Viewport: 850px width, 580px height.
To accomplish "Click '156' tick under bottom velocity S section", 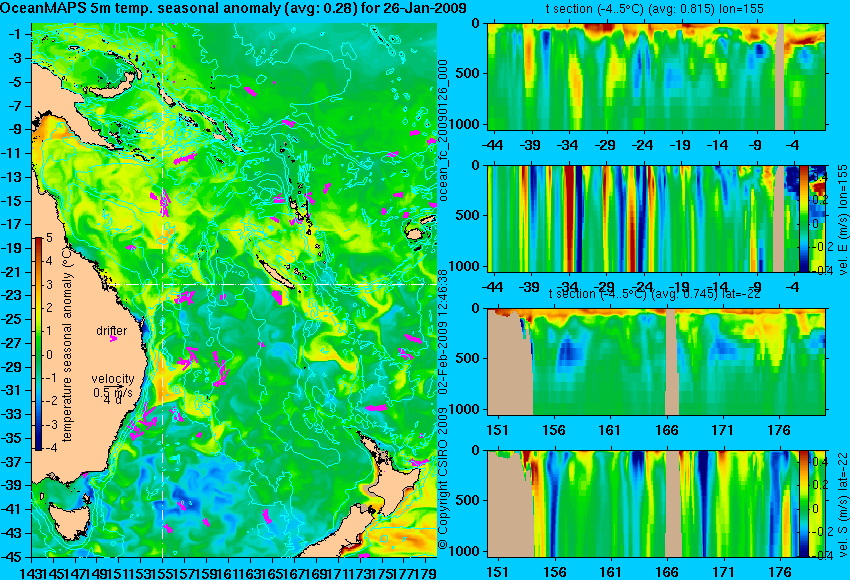I will click(x=554, y=572).
